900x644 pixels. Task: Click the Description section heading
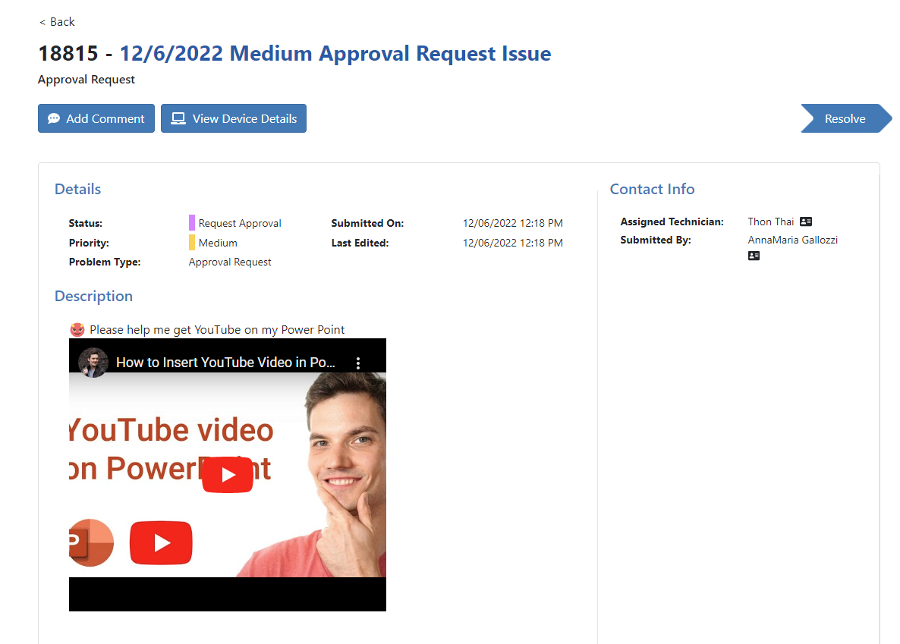[94, 296]
